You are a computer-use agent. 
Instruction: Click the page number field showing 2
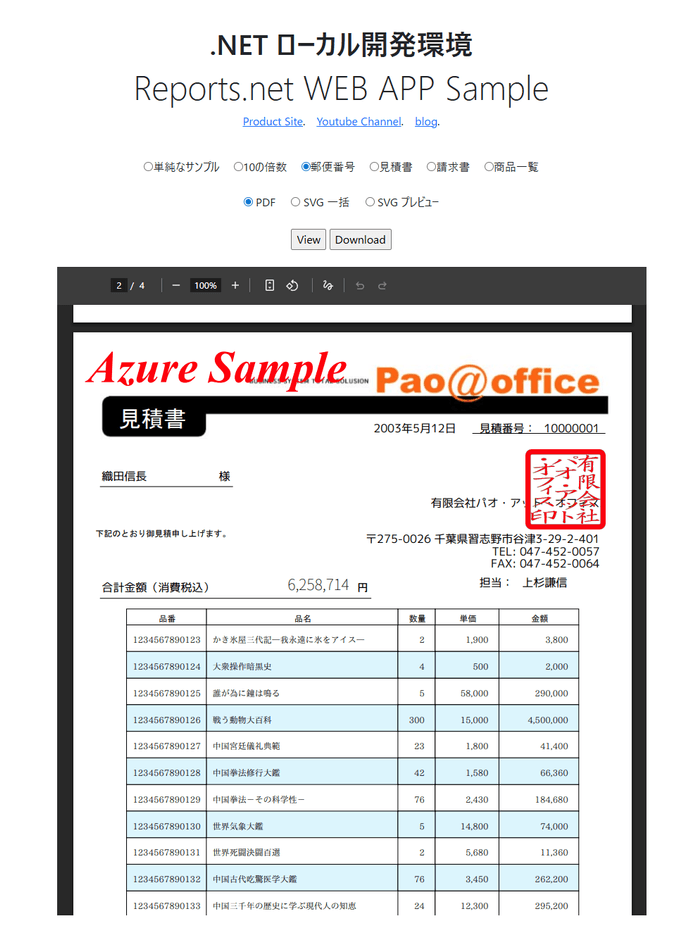(x=119, y=286)
